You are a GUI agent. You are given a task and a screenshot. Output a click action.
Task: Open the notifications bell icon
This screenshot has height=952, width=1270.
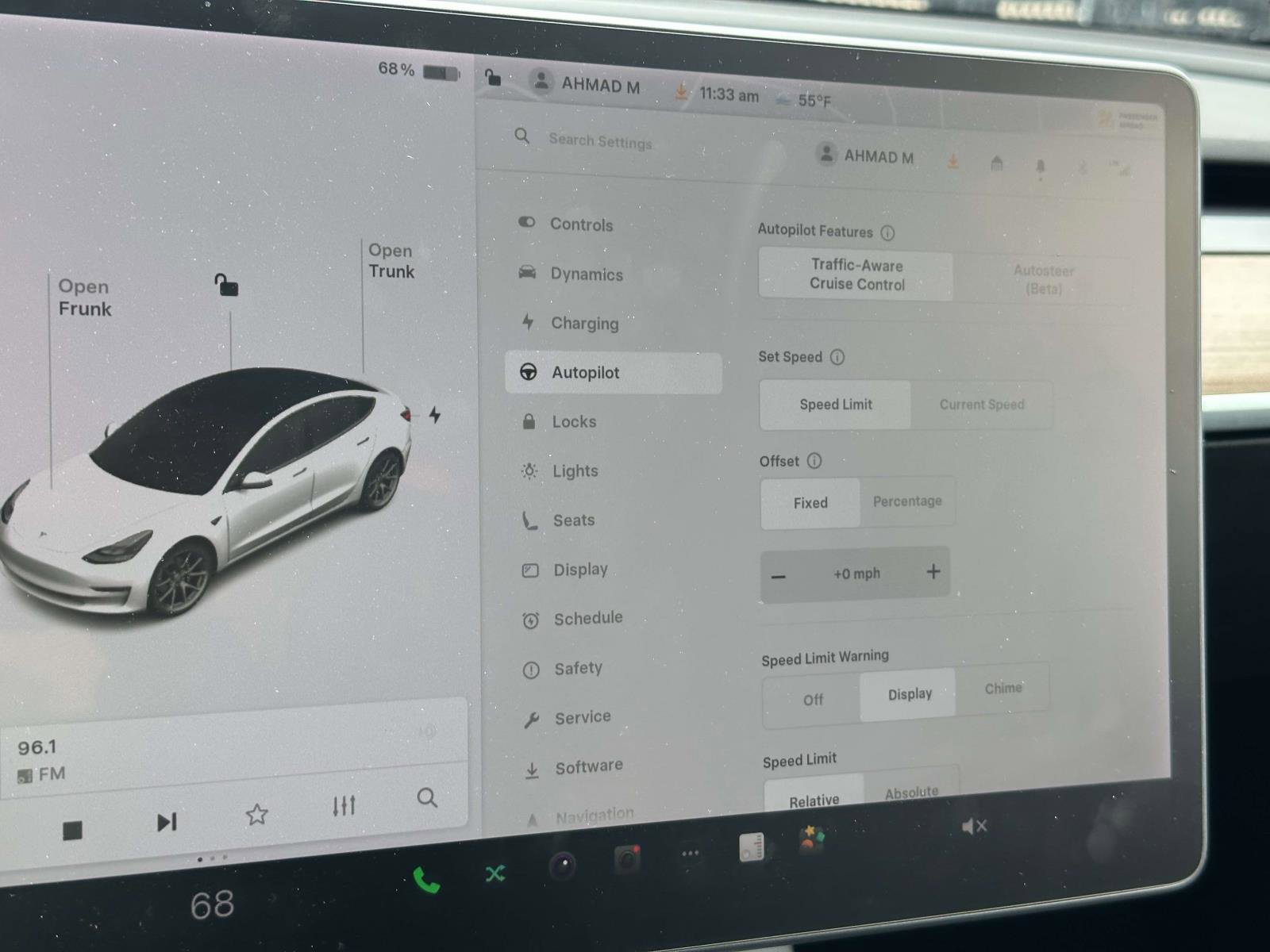tap(1041, 167)
